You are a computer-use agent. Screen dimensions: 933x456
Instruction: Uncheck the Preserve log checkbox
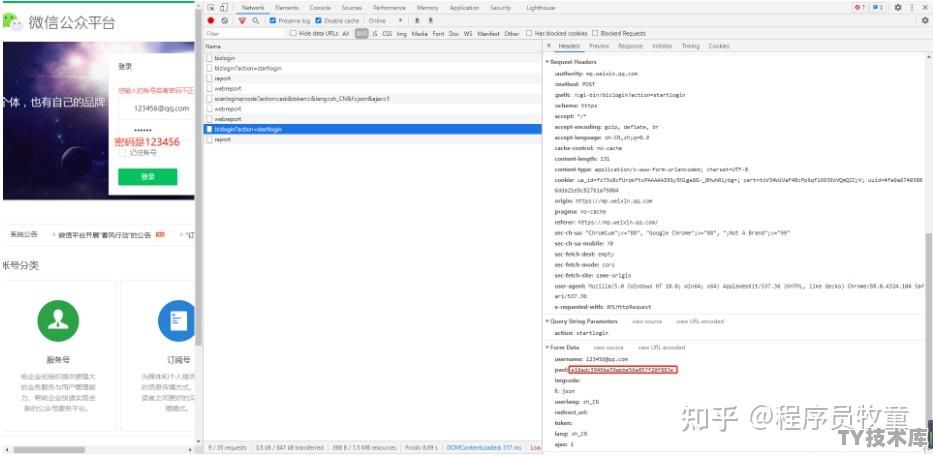(x=273, y=21)
